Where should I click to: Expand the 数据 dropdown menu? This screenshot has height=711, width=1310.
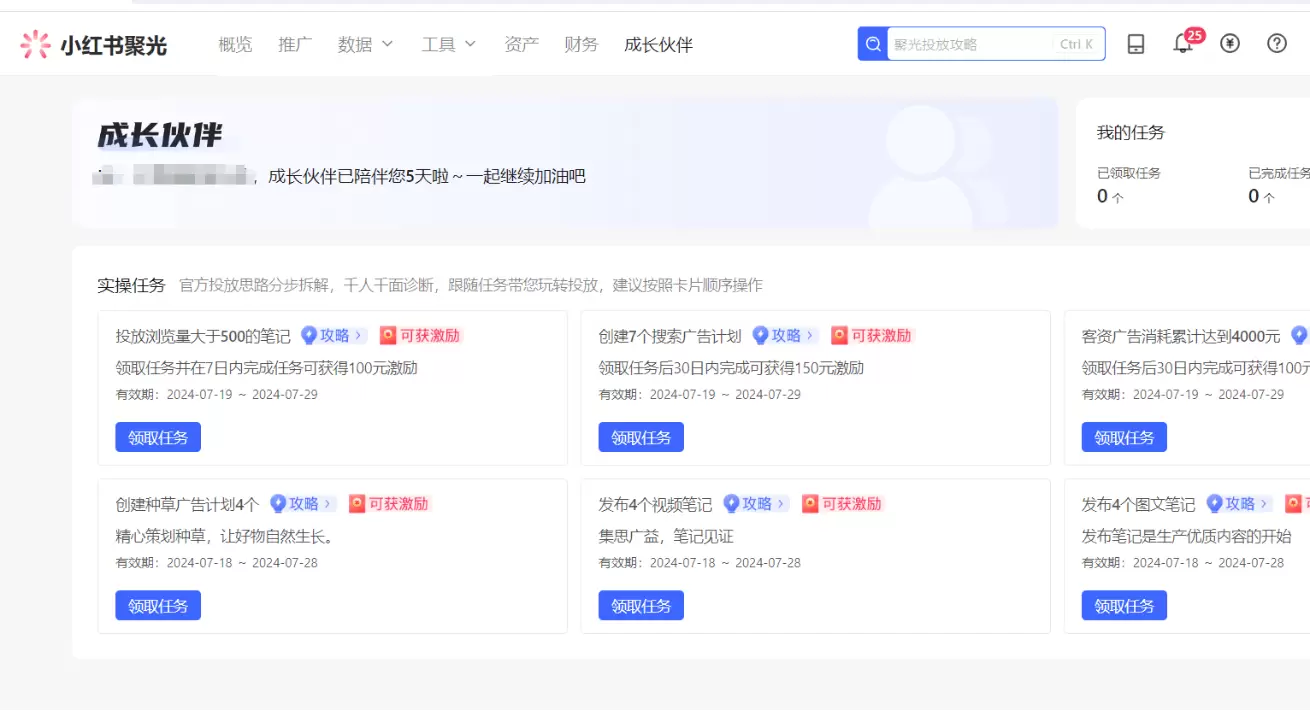(365, 44)
